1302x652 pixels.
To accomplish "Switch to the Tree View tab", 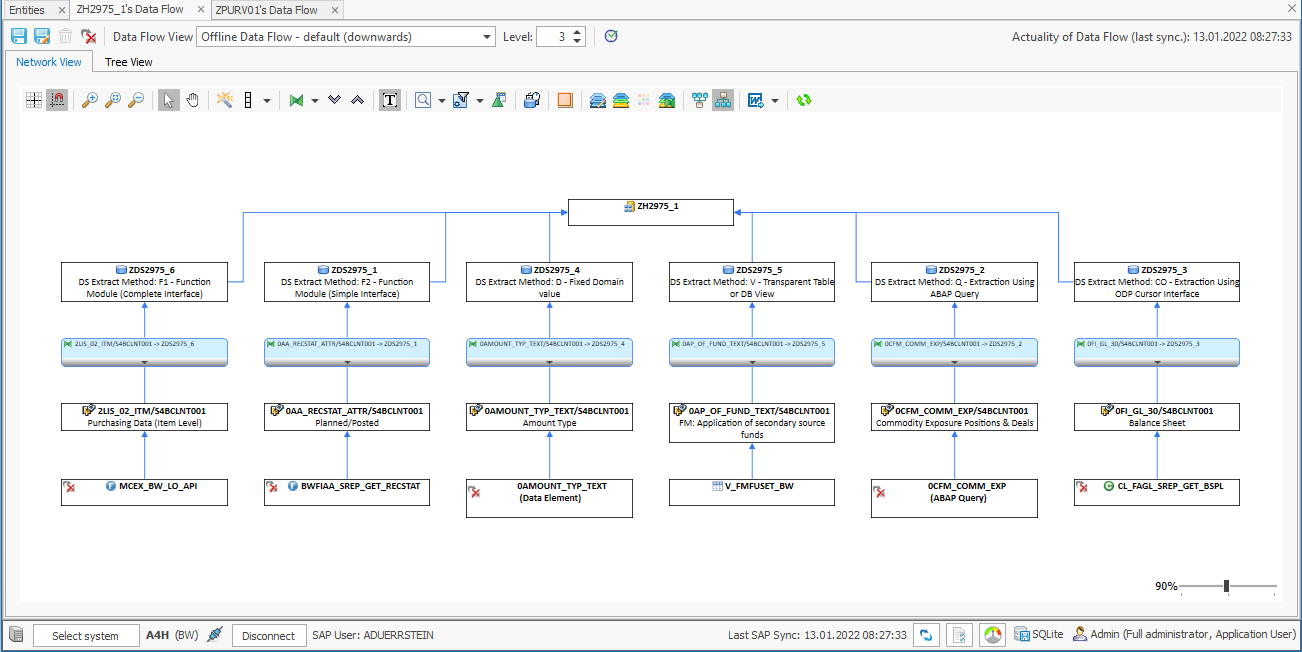I will pyautogui.click(x=128, y=61).
